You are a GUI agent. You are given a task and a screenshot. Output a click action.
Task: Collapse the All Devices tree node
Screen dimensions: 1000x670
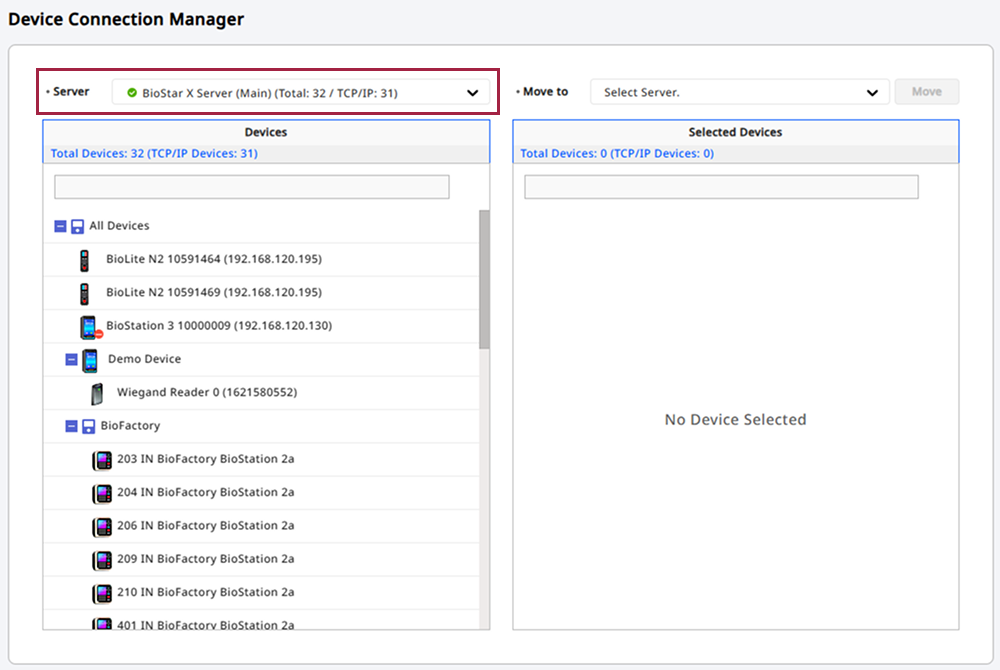tap(60, 227)
